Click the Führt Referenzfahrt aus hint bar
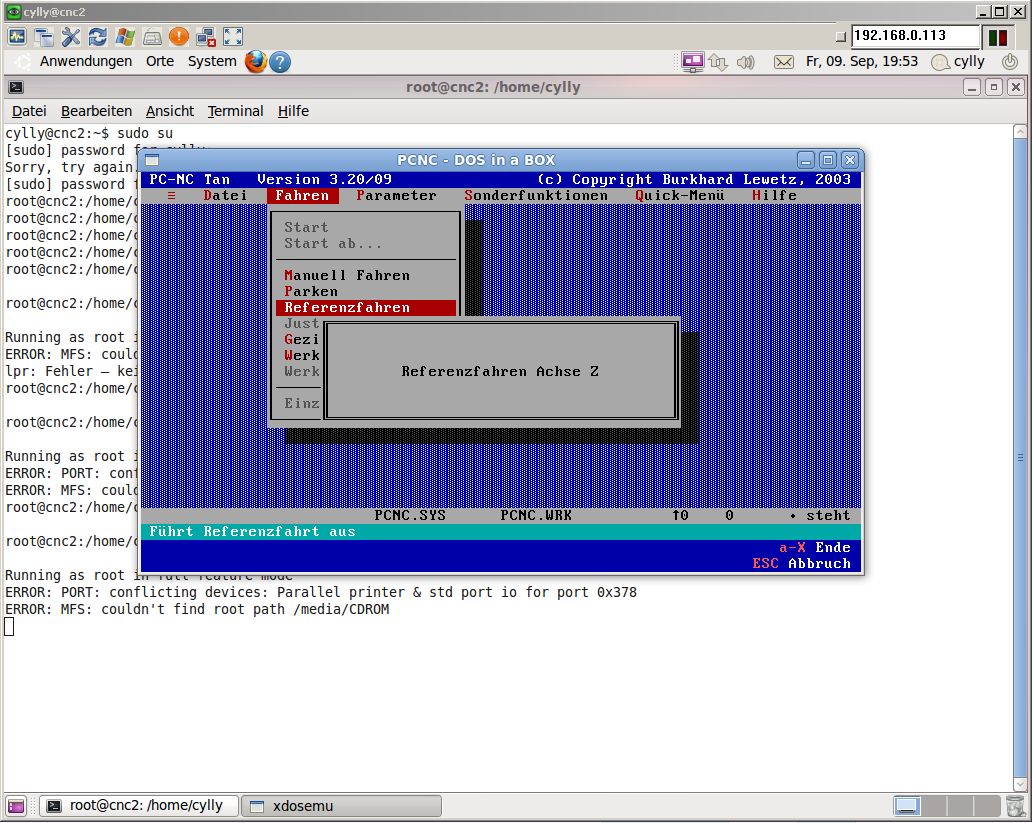This screenshot has width=1032, height=823. pos(500,532)
